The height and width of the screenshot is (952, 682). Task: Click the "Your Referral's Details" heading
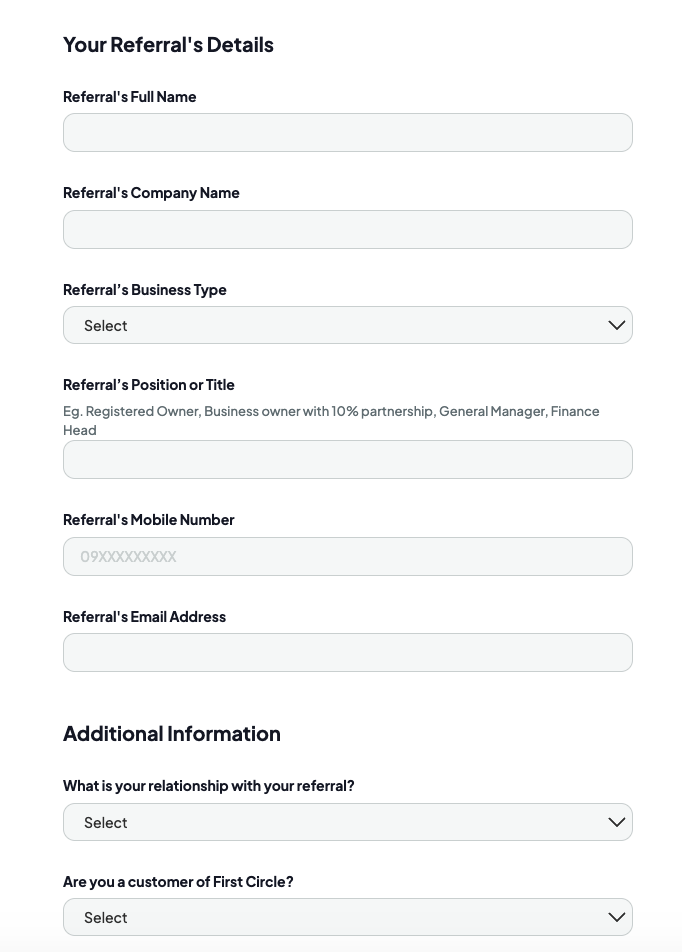(168, 45)
